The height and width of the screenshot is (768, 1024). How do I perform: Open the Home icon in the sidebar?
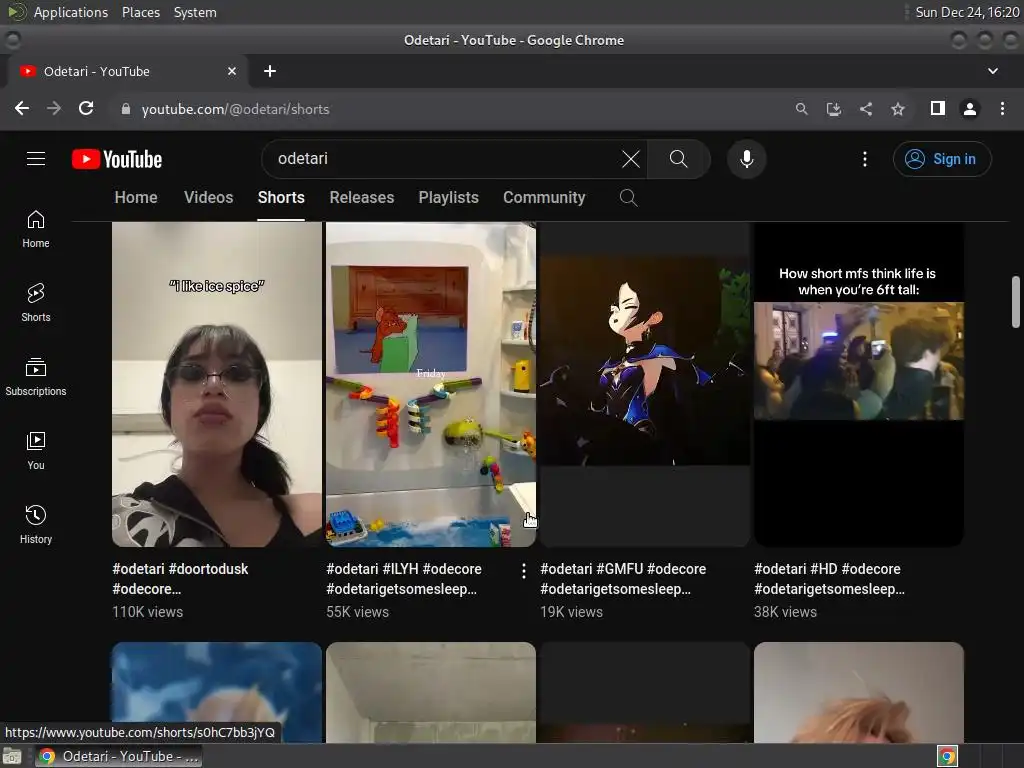pos(36,229)
